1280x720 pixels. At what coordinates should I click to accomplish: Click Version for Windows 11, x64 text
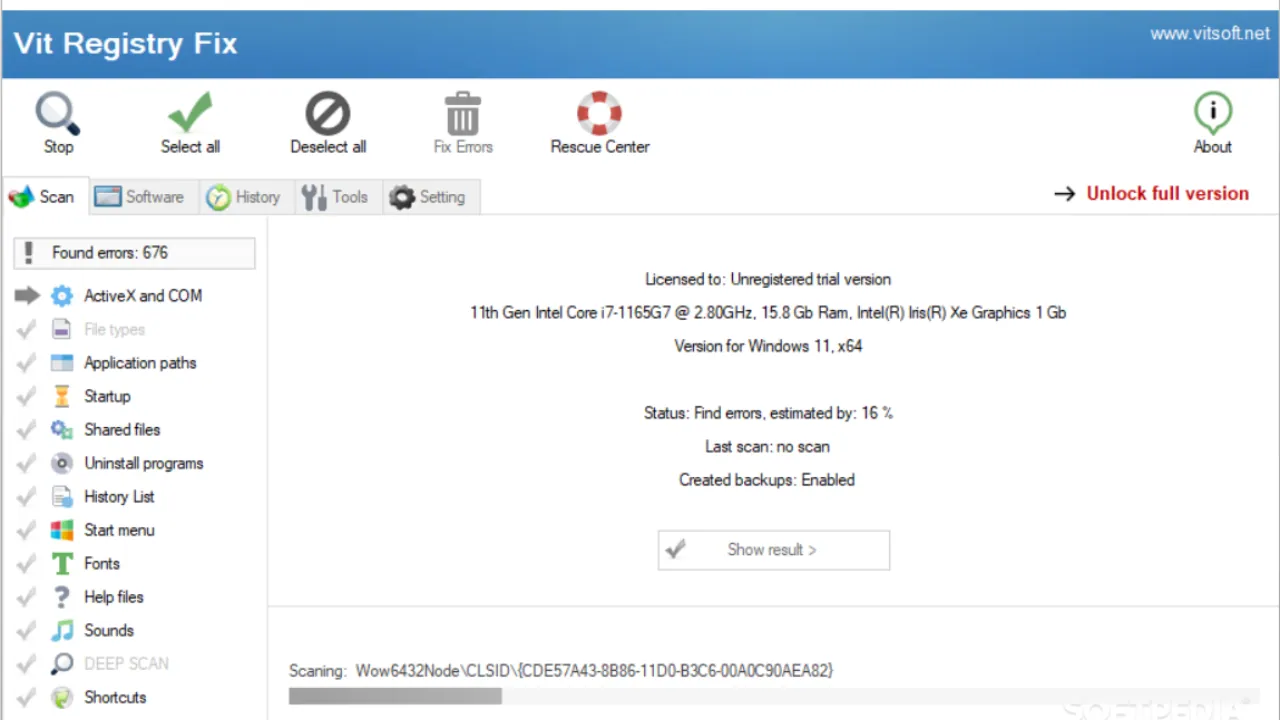tap(768, 346)
